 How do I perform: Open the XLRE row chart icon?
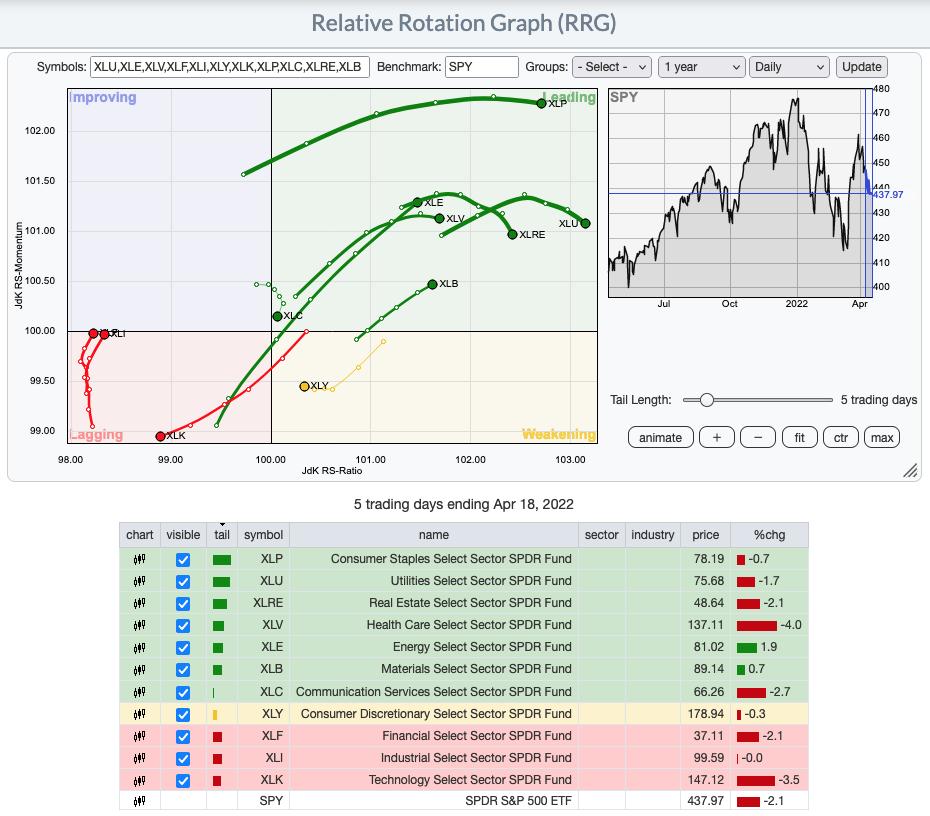point(139,603)
